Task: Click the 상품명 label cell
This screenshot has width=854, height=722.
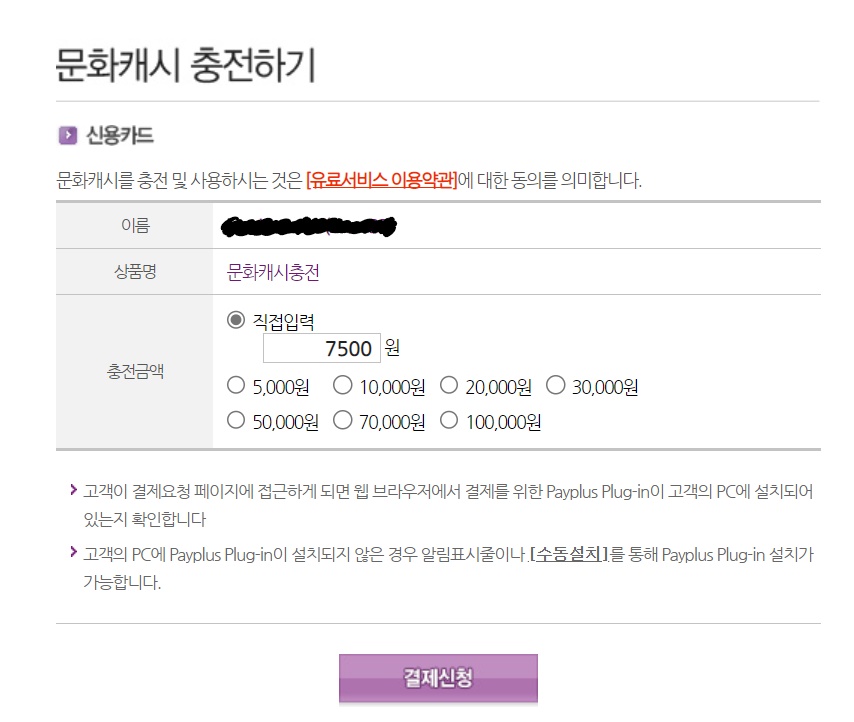Action: [135, 272]
